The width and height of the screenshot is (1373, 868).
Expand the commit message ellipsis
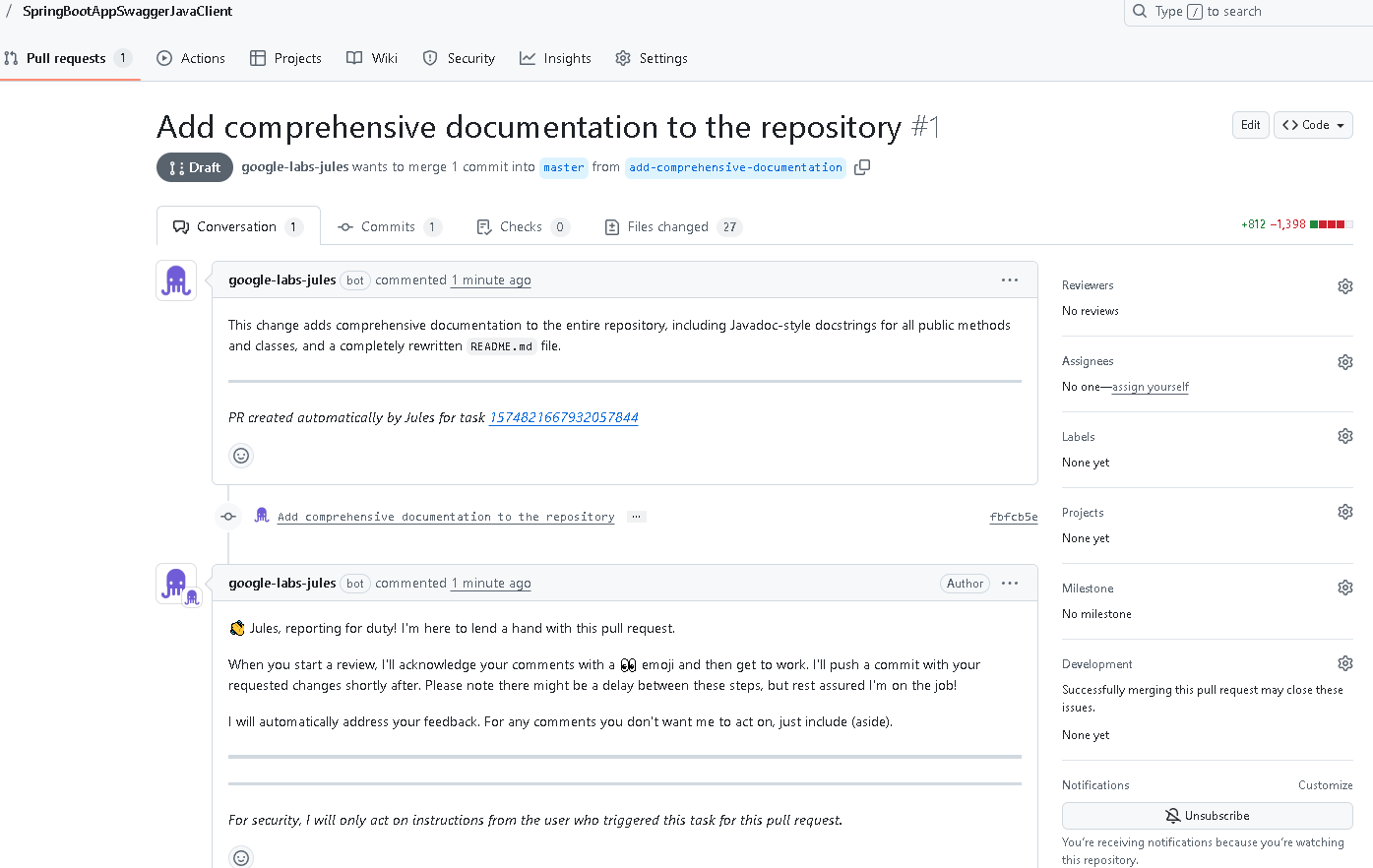click(637, 517)
